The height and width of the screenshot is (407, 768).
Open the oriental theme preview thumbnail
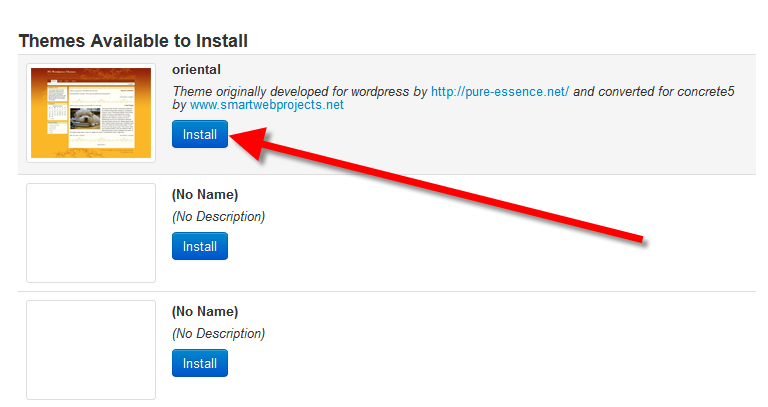pos(91,113)
